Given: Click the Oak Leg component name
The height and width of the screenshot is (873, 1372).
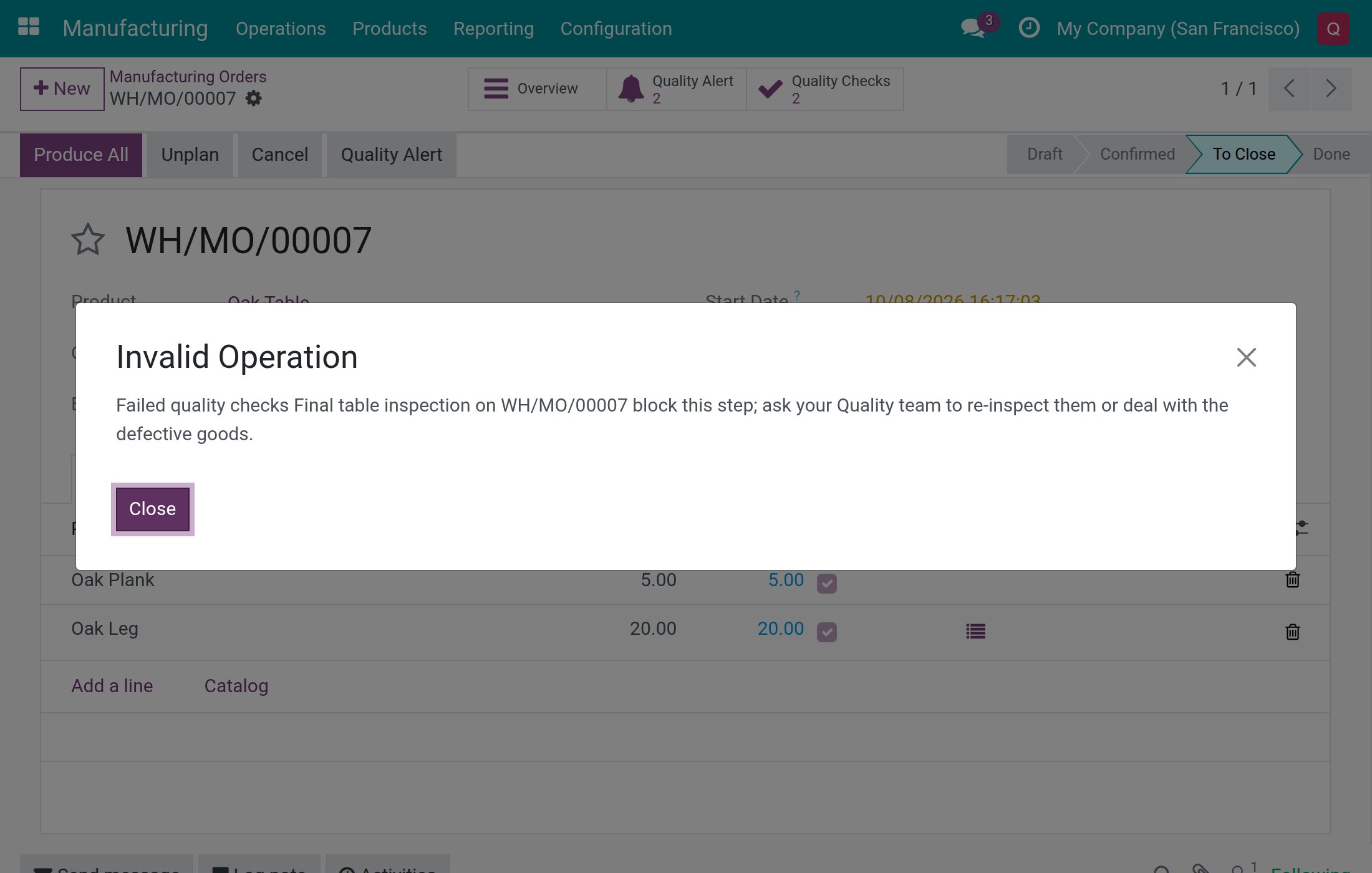Looking at the screenshot, I should pos(105,629).
